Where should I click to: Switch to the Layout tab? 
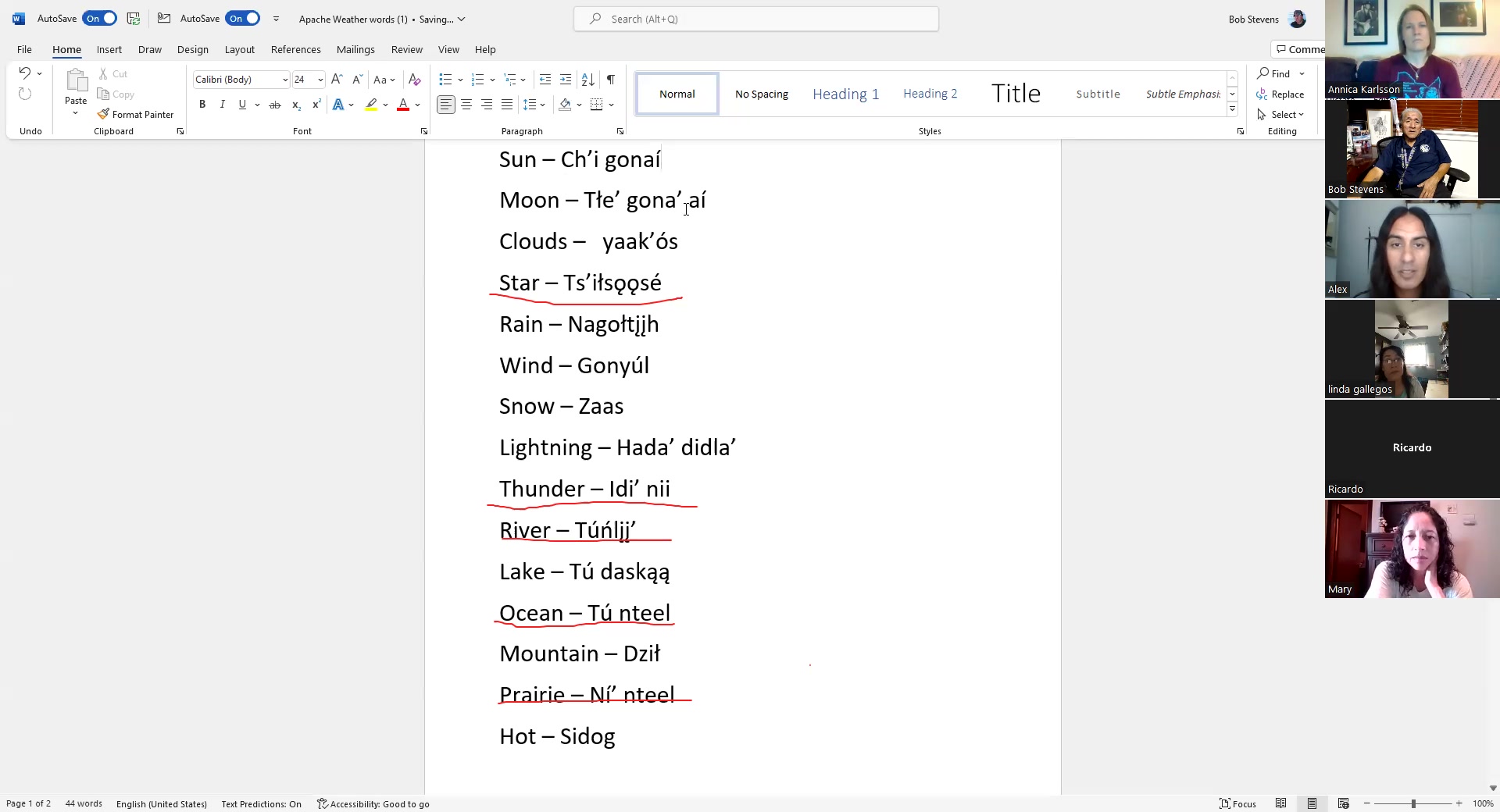(240, 49)
